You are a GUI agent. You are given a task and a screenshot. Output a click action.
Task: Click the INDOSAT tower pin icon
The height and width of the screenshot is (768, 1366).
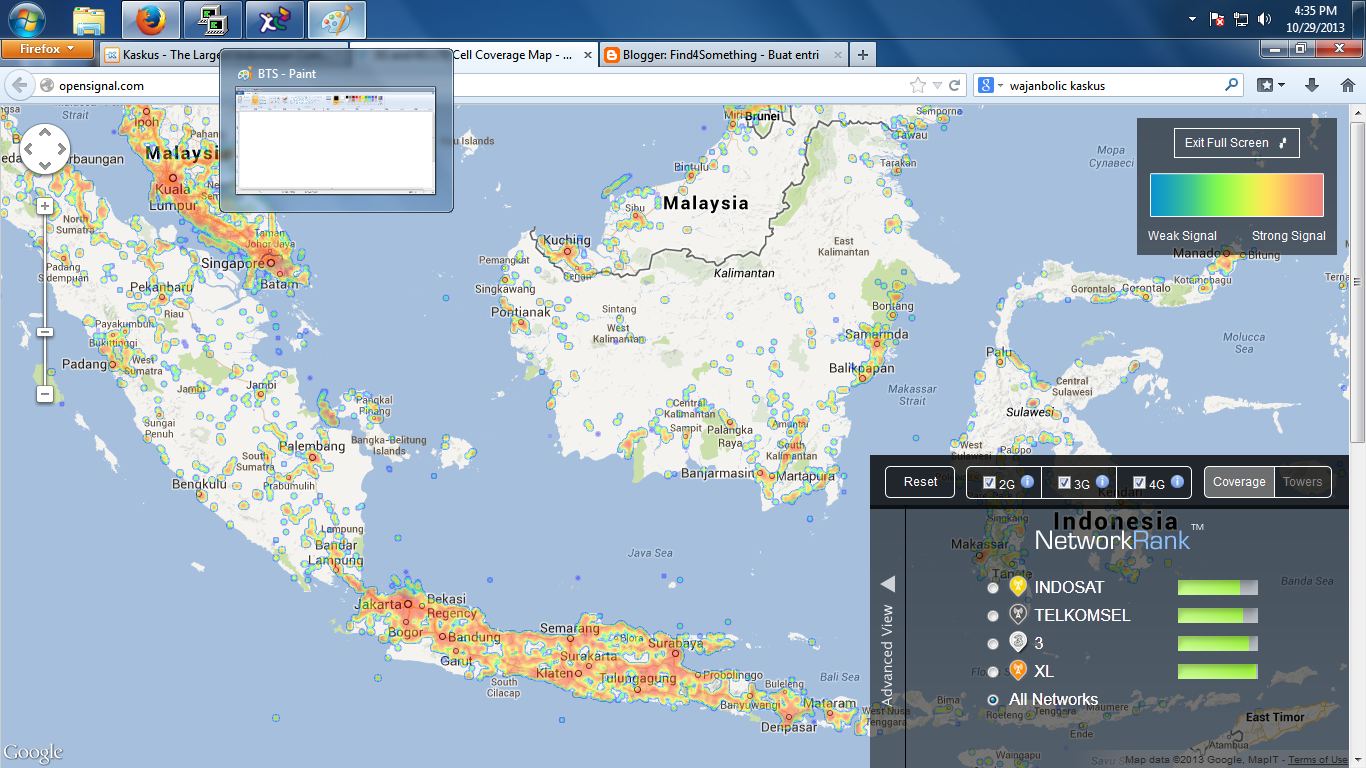tap(1018, 587)
